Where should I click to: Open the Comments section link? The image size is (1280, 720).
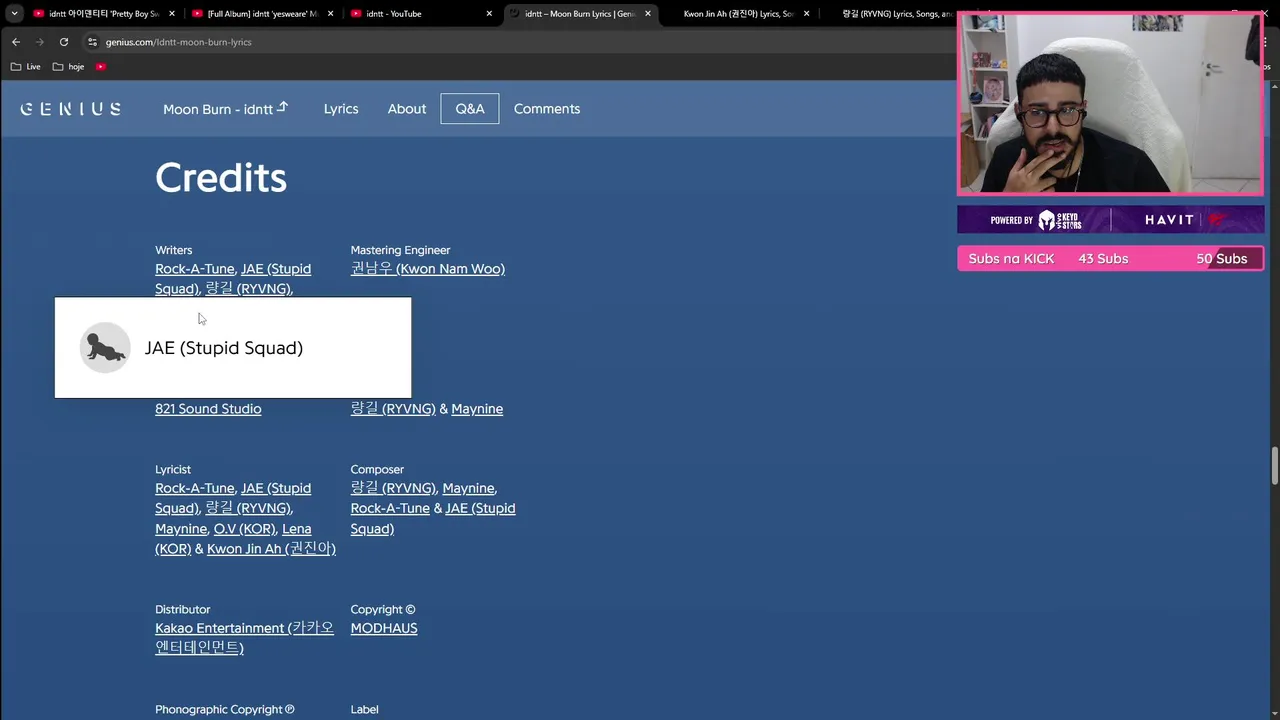[547, 109]
